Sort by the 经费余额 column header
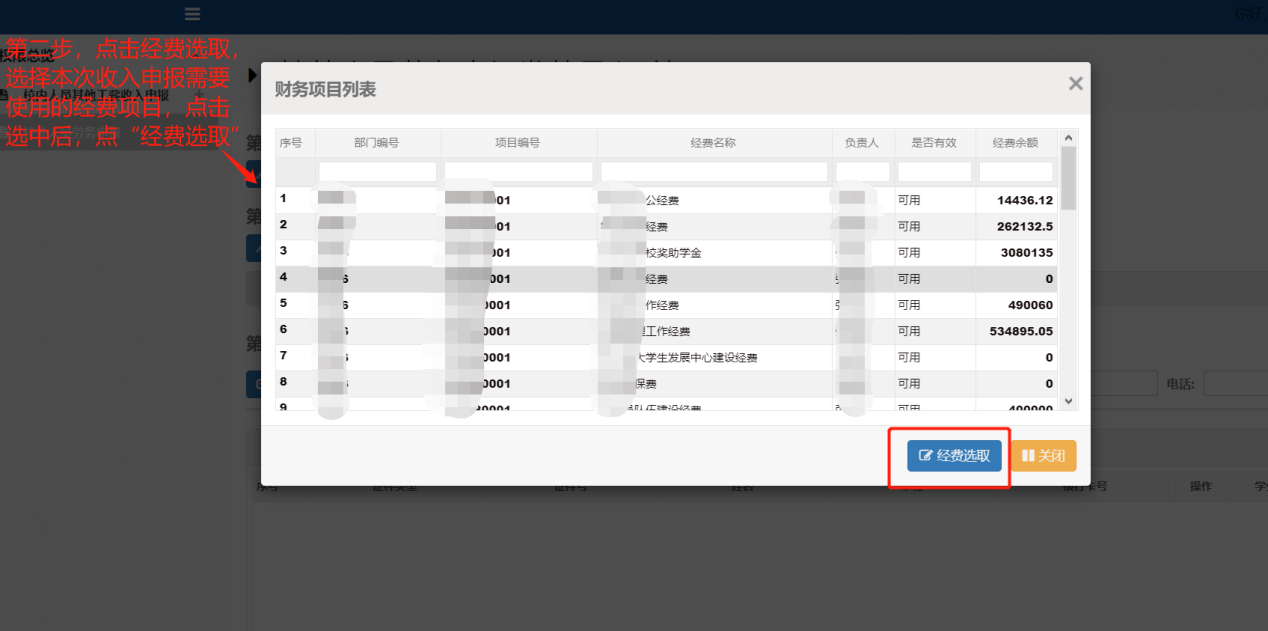Screen dimensions: 1268x631 click(x=1015, y=143)
